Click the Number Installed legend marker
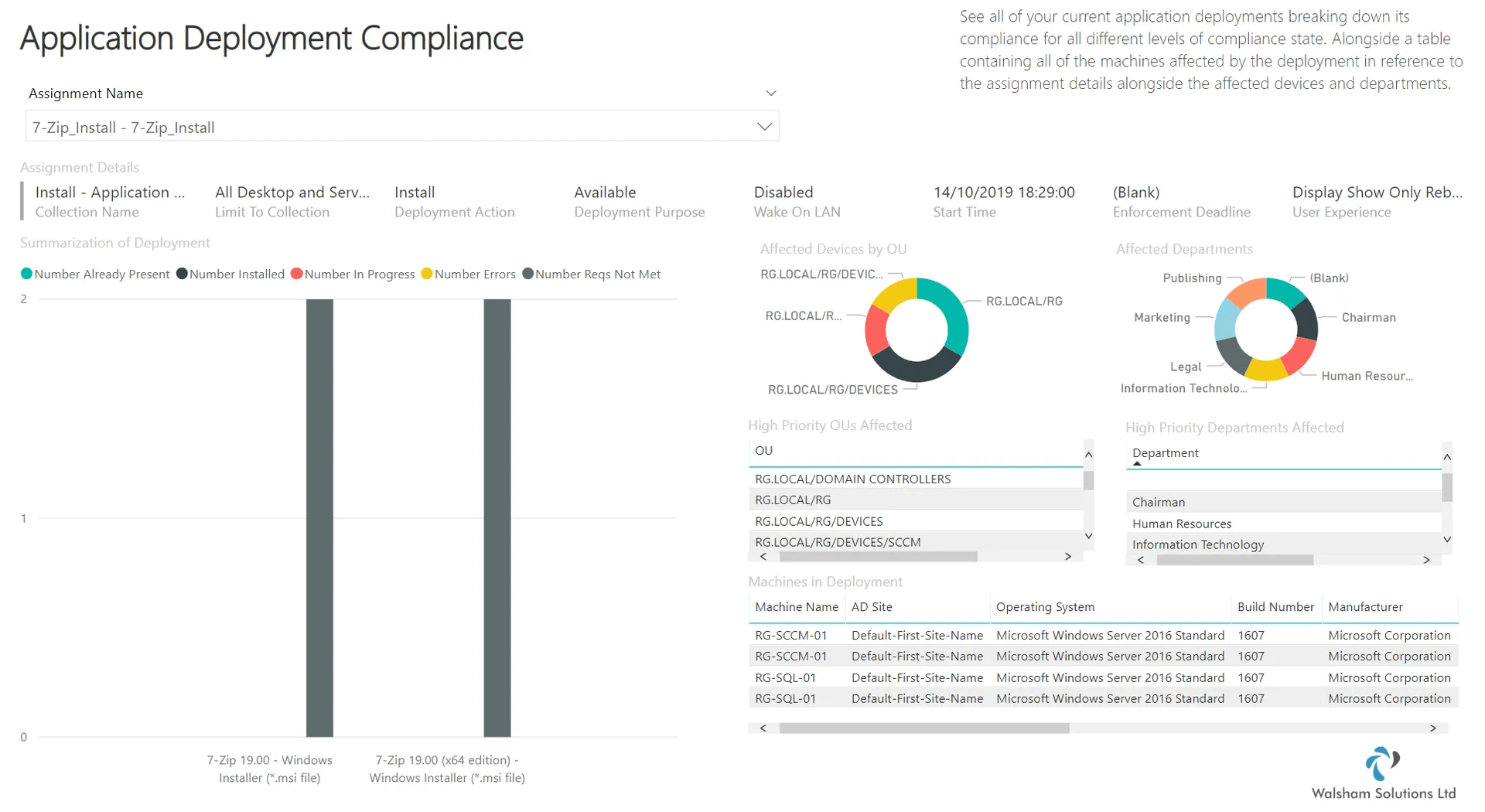The image size is (1485, 812). click(182, 274)
